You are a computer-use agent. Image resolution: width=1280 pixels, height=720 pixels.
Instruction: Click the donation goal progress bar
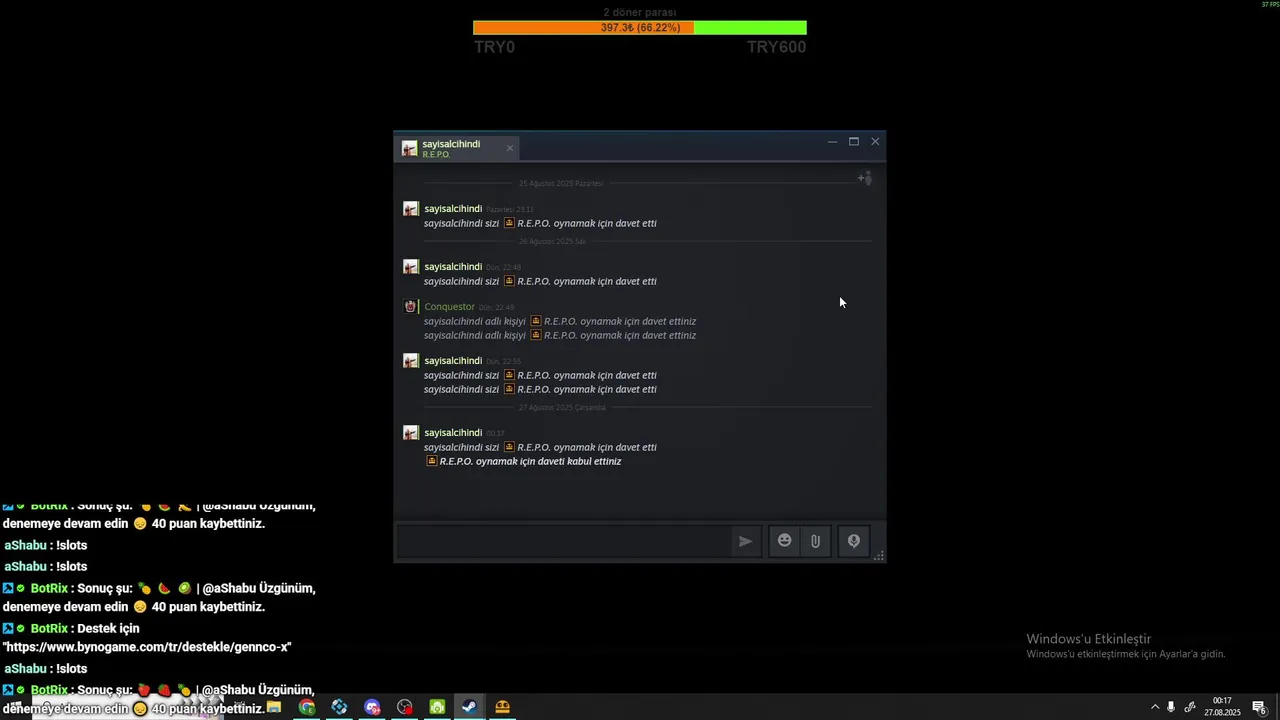point(640,28)
